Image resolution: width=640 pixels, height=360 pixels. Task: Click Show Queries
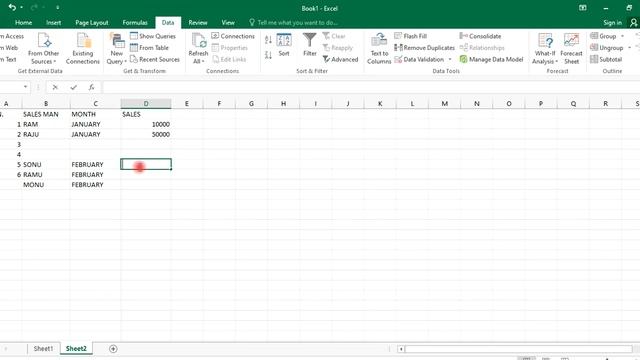(153, 36)
